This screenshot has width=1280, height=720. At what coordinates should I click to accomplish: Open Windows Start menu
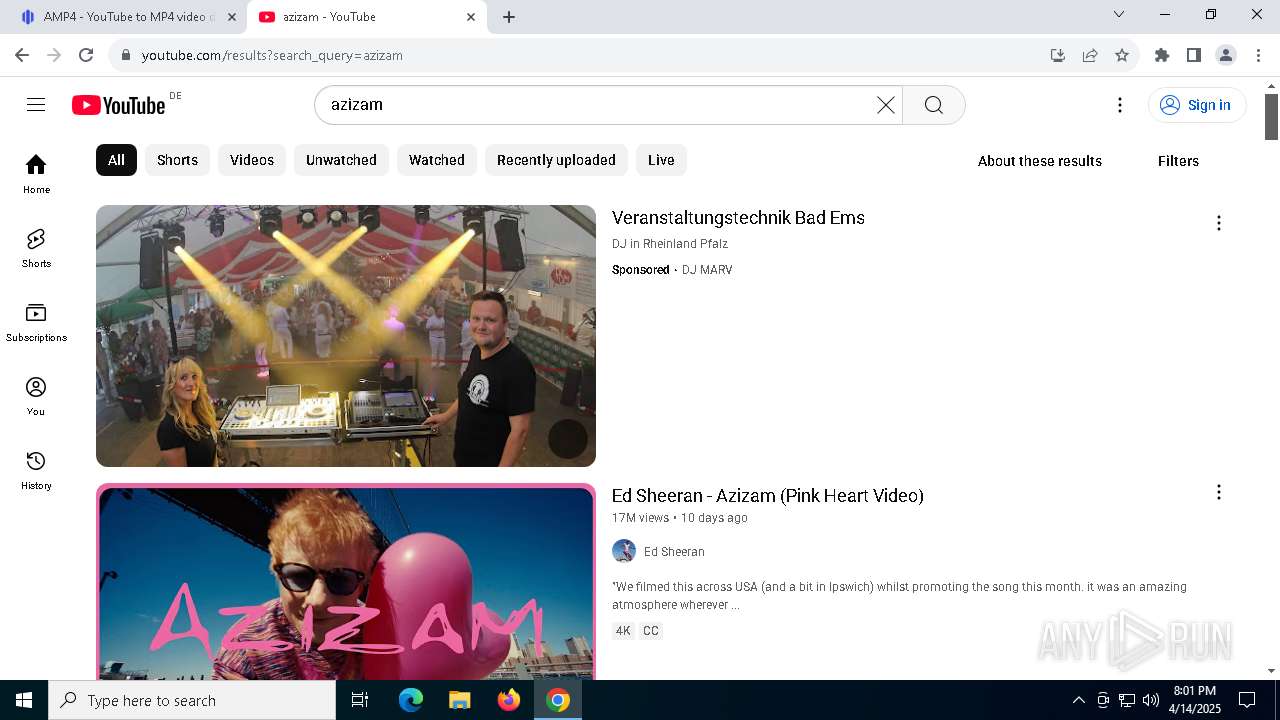tap(24, 700)
